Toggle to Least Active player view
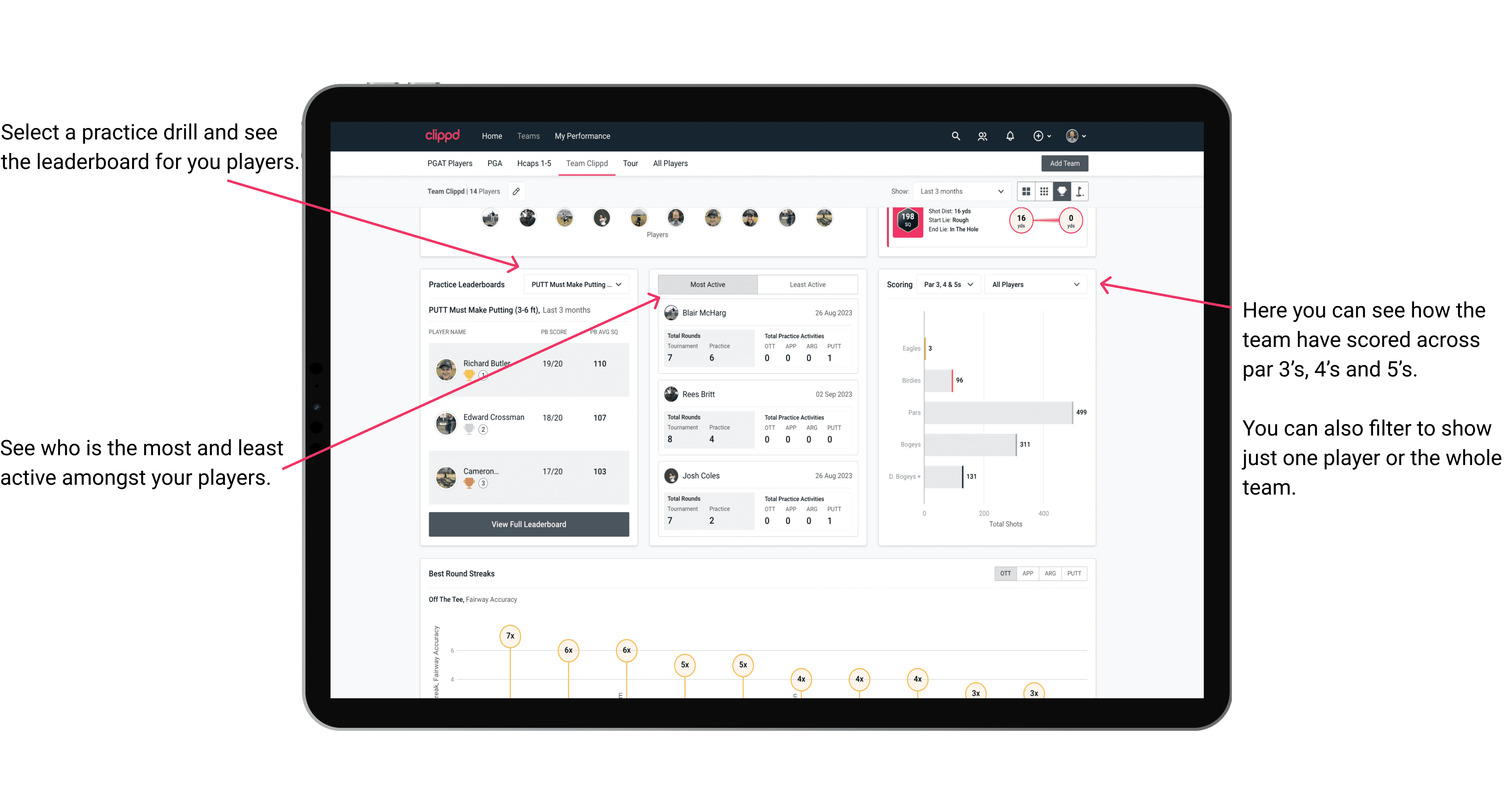This screenshot has width=1510, height=812. point(808,285)
